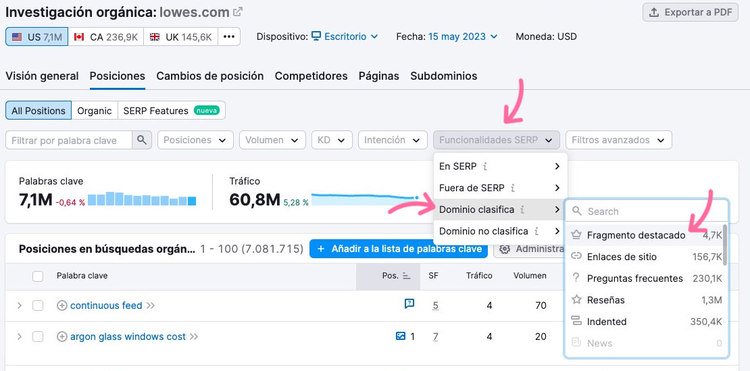Viewport: 750px width, 371px height.
Task: Click info icon beside Fuera de SERP
Action: [513, 188]
